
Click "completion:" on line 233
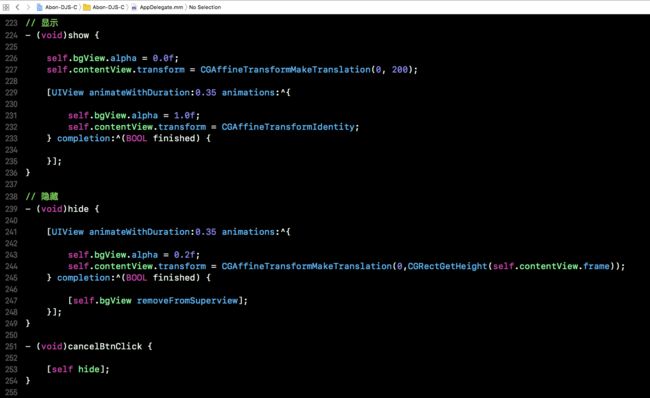[x=86, y=138]
